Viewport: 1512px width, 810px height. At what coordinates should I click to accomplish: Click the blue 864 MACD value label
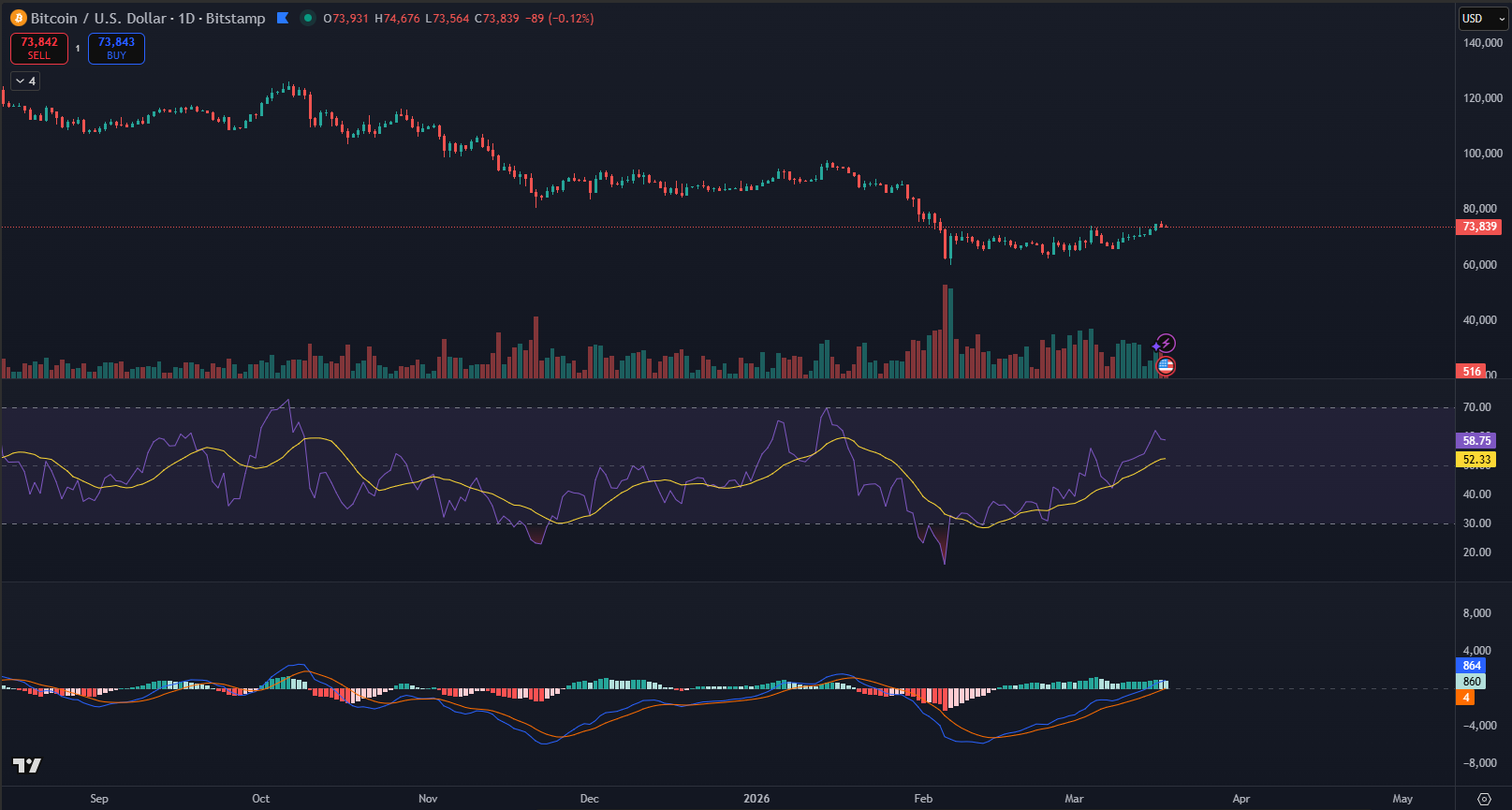tap(1472, 666)
